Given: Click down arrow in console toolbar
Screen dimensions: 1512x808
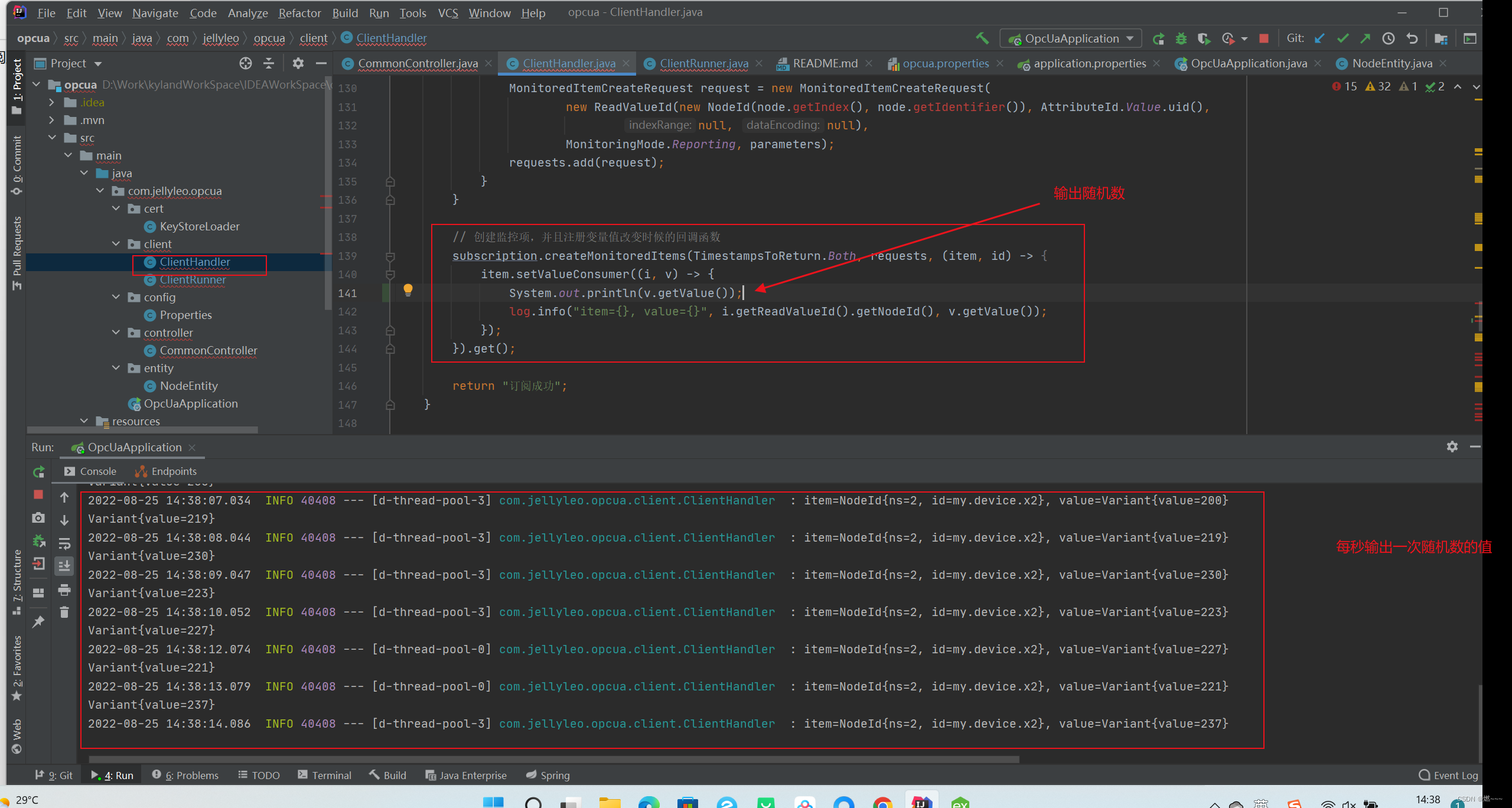Looking at the screenshot, I should click(64, 520).
